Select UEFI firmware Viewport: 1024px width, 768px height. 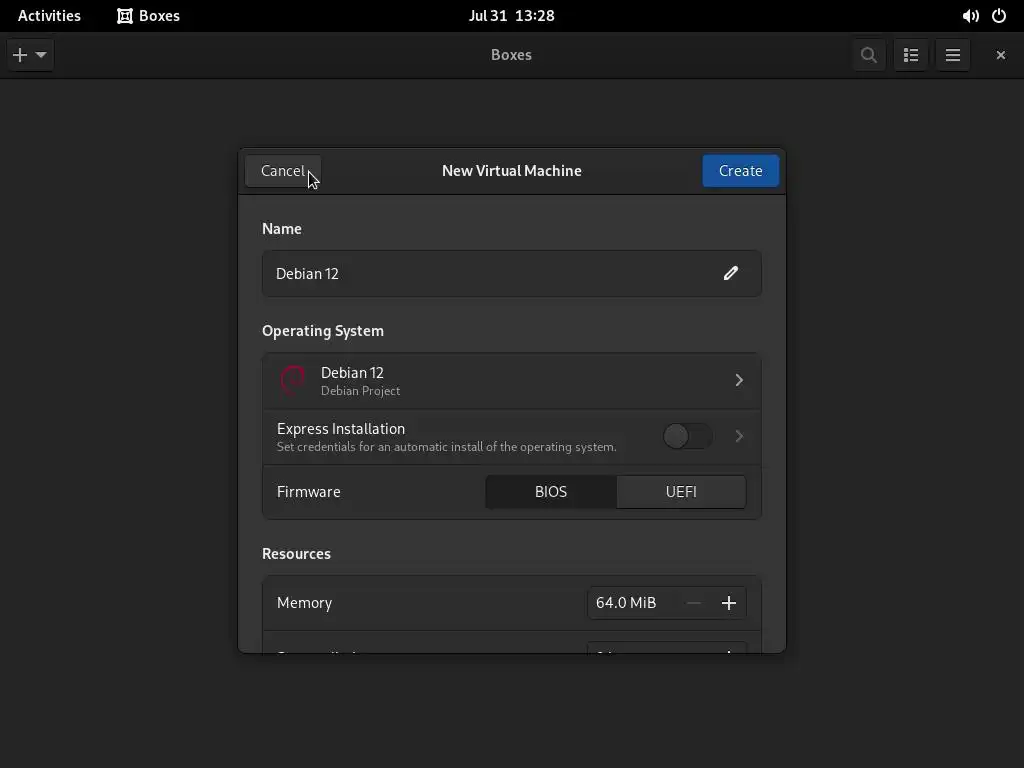point(681,492)
